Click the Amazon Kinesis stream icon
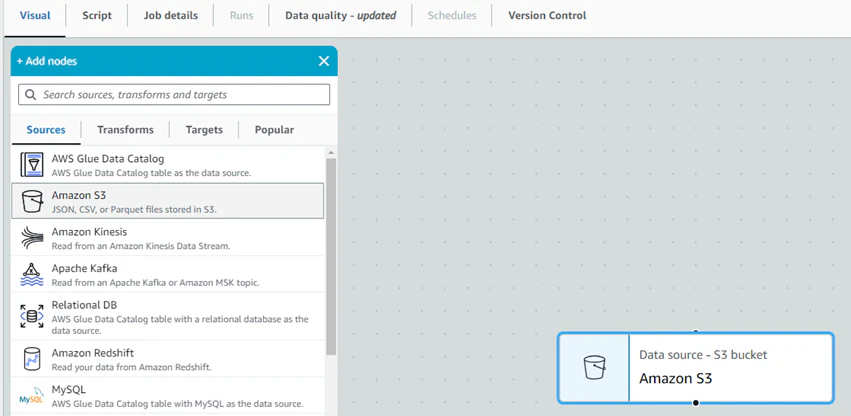The image size is (851, 416). [31, 238]
